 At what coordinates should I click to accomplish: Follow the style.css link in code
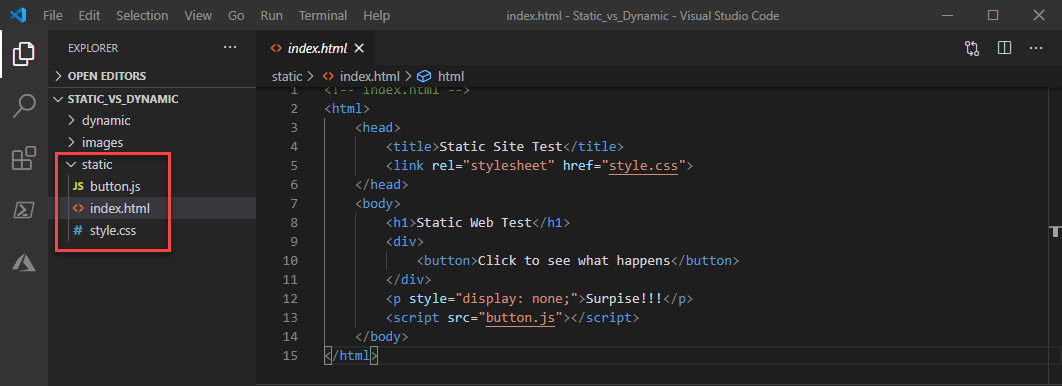(643, 165)
